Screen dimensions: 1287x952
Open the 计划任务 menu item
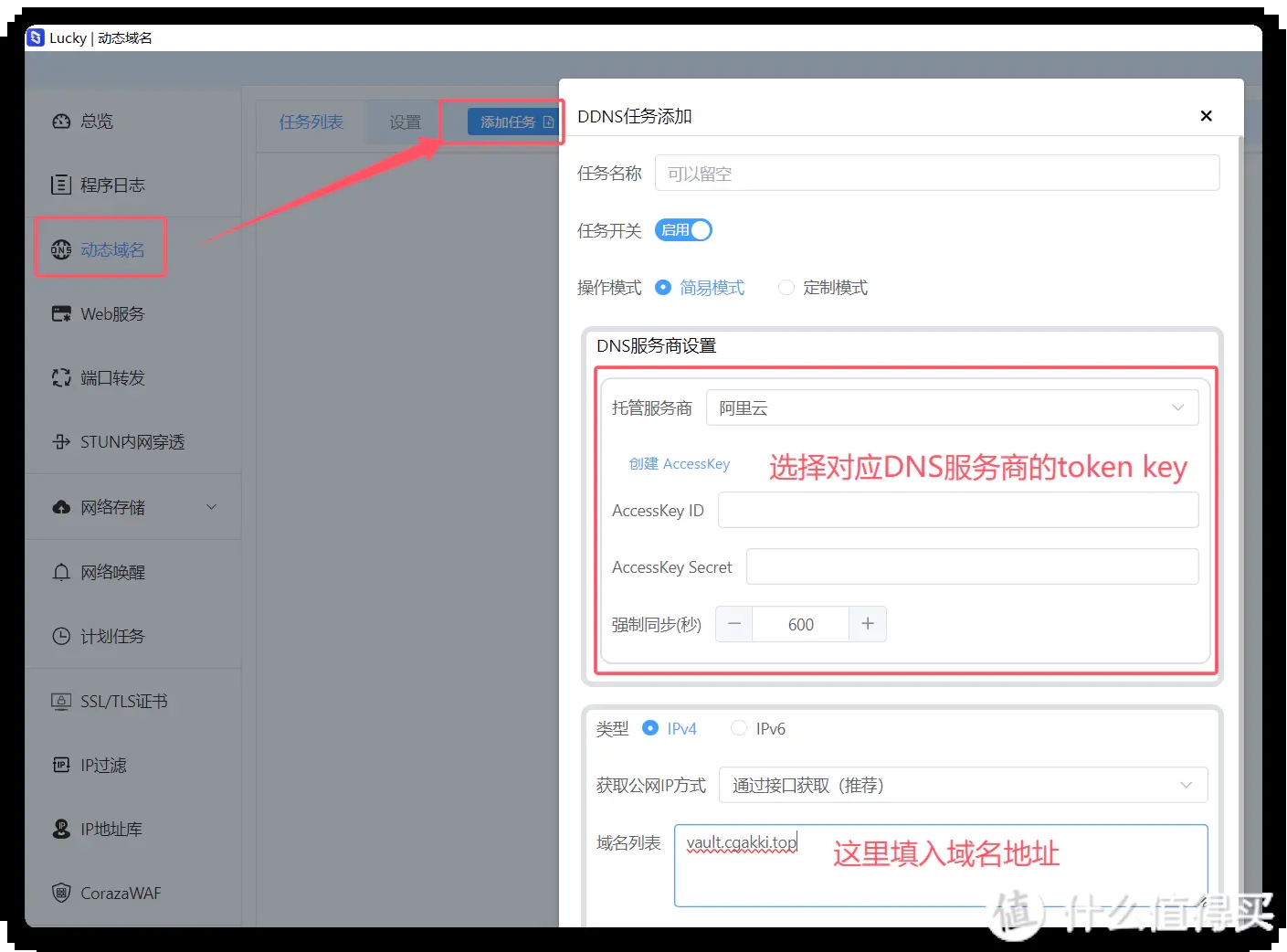click(133, 637)
